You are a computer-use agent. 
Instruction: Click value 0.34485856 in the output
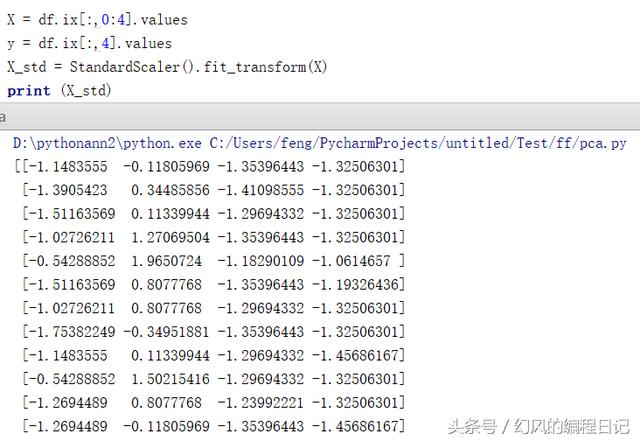pos(170,190)
